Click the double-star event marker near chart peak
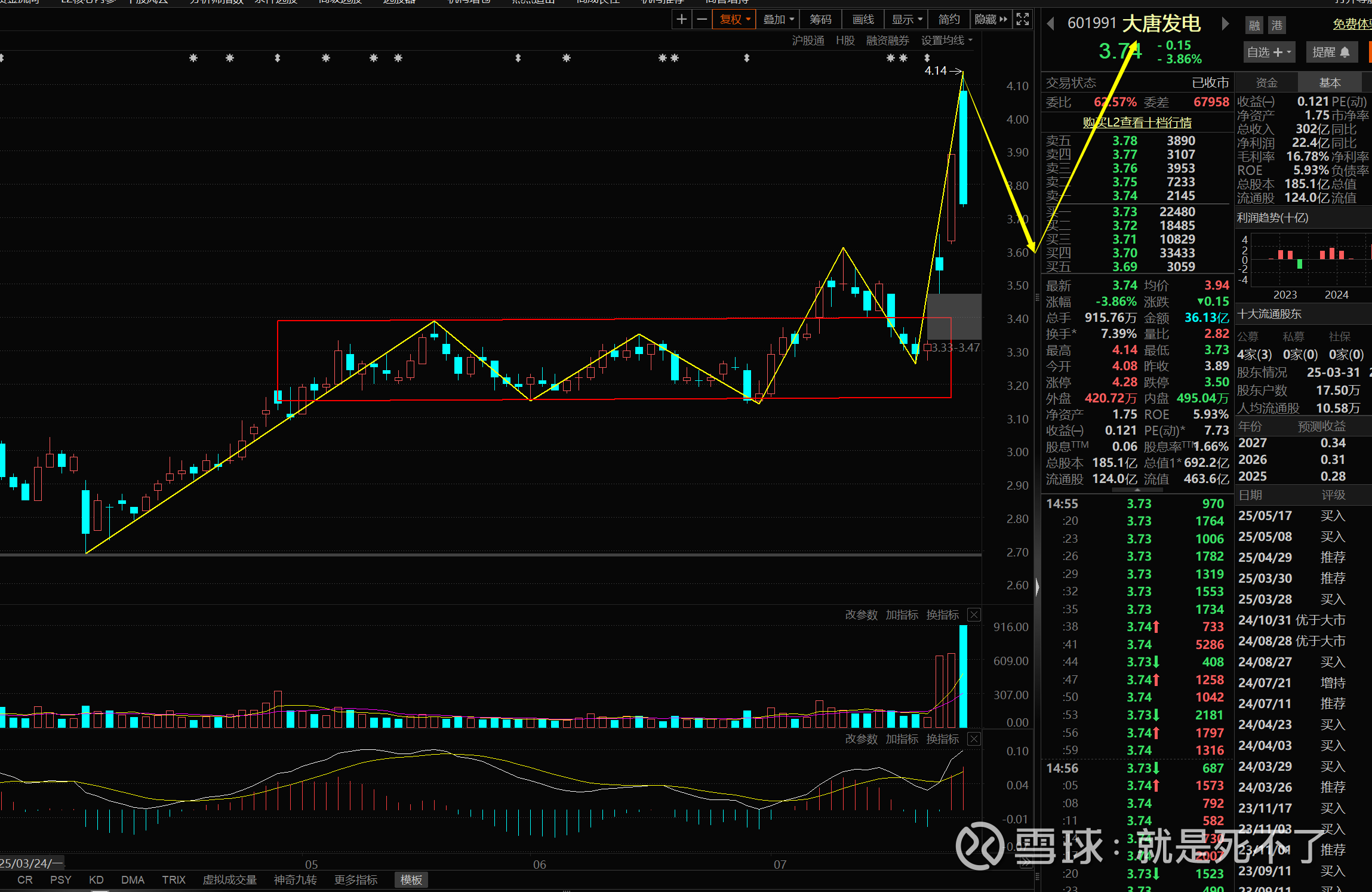Image resolution: width=1372 pixels, height=892 pixels. pyautogui.click(x=897, y=58)
